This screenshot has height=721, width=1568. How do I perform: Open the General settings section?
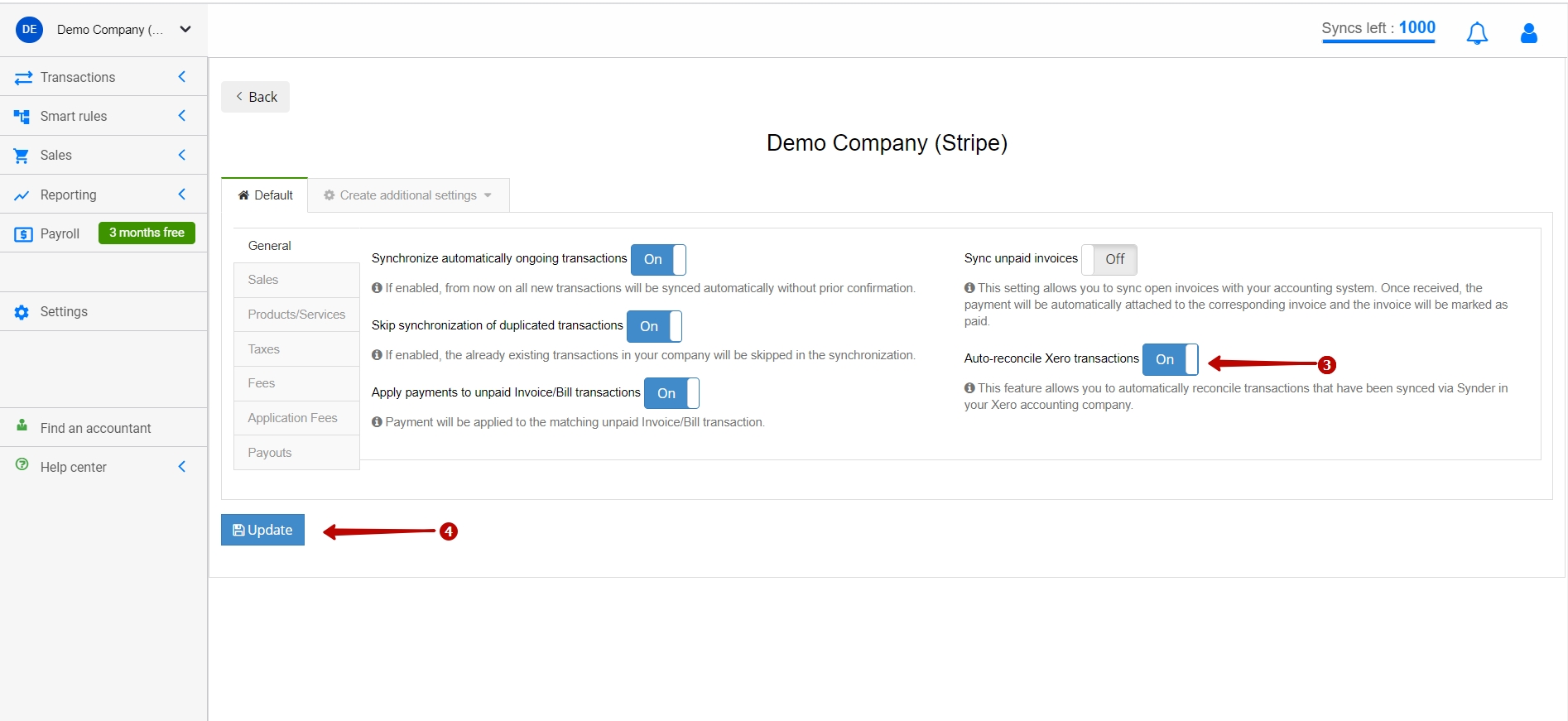point(296,246)
